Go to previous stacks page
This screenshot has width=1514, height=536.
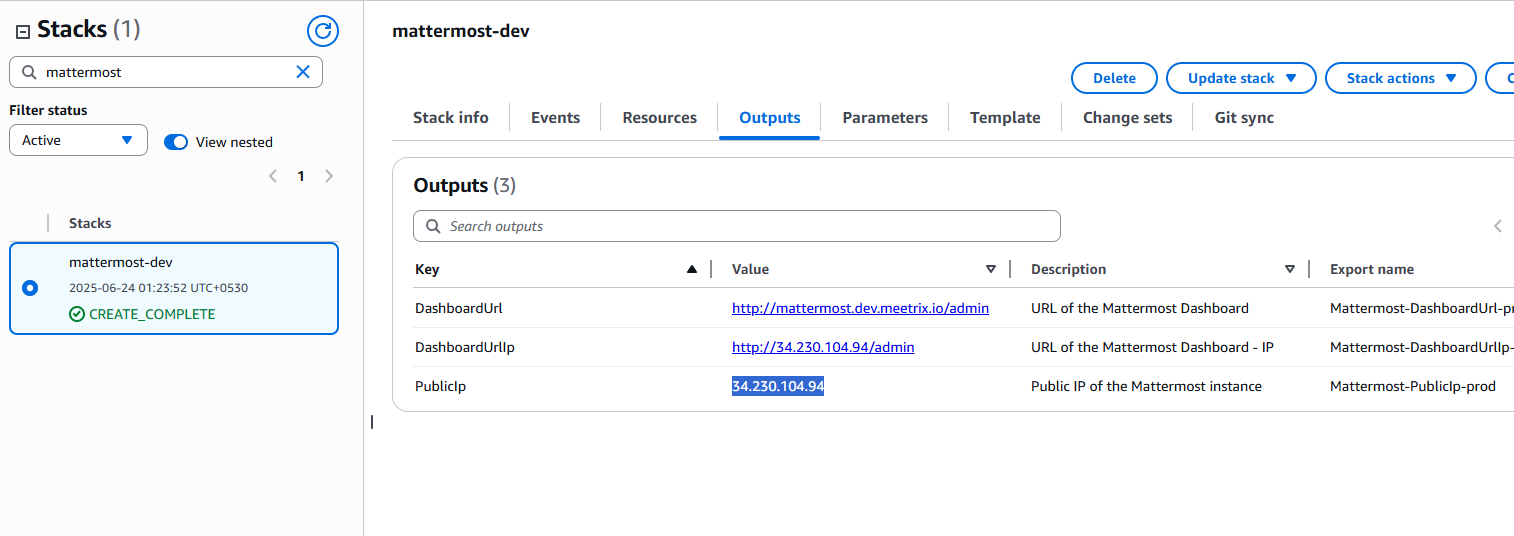coord(272,176)
